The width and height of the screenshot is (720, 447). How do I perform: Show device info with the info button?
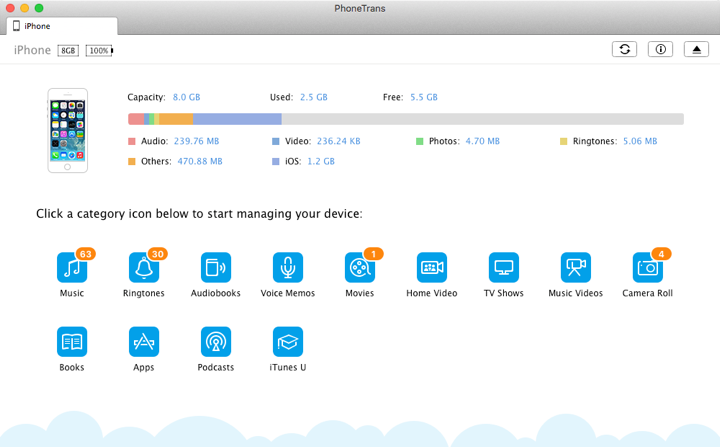click(x=660, y=49)
